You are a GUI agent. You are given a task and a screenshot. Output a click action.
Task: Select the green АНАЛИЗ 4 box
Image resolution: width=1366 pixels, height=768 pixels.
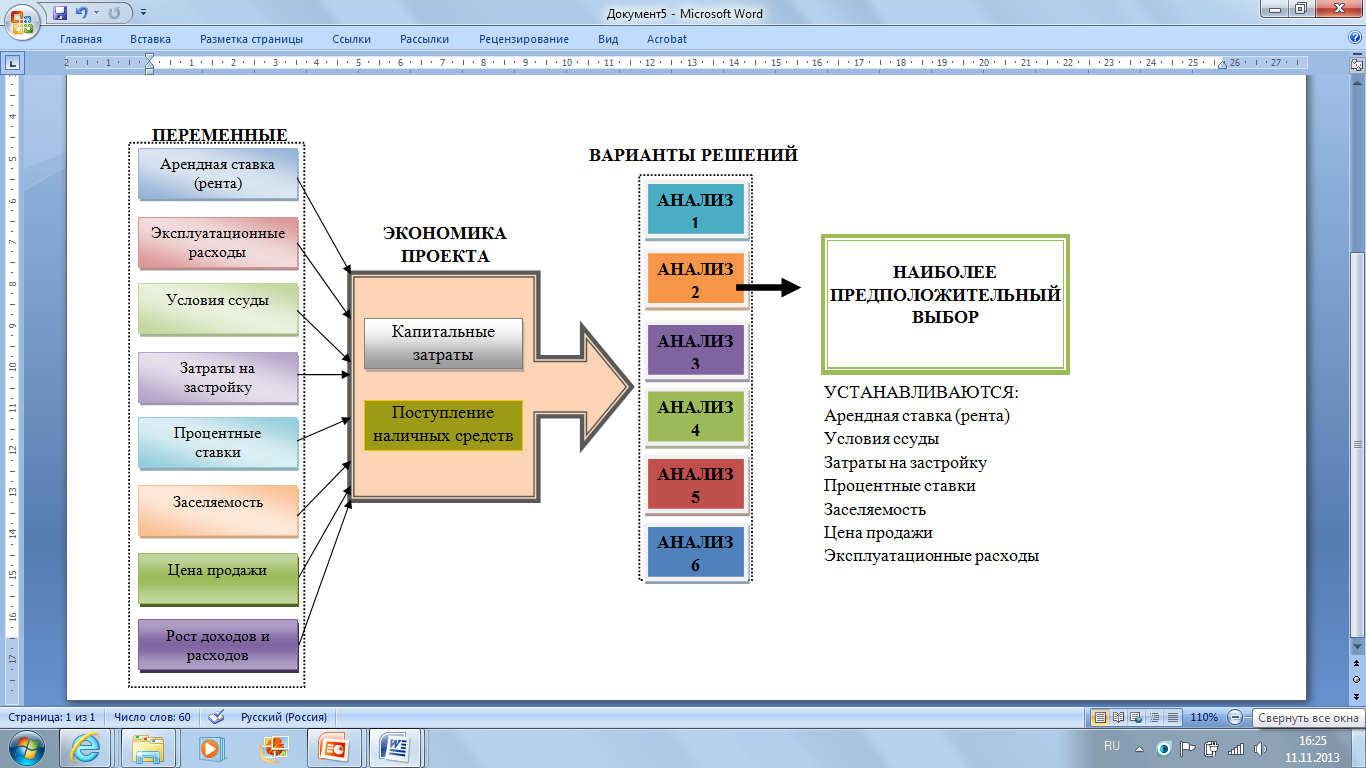[x=696, y=418]
